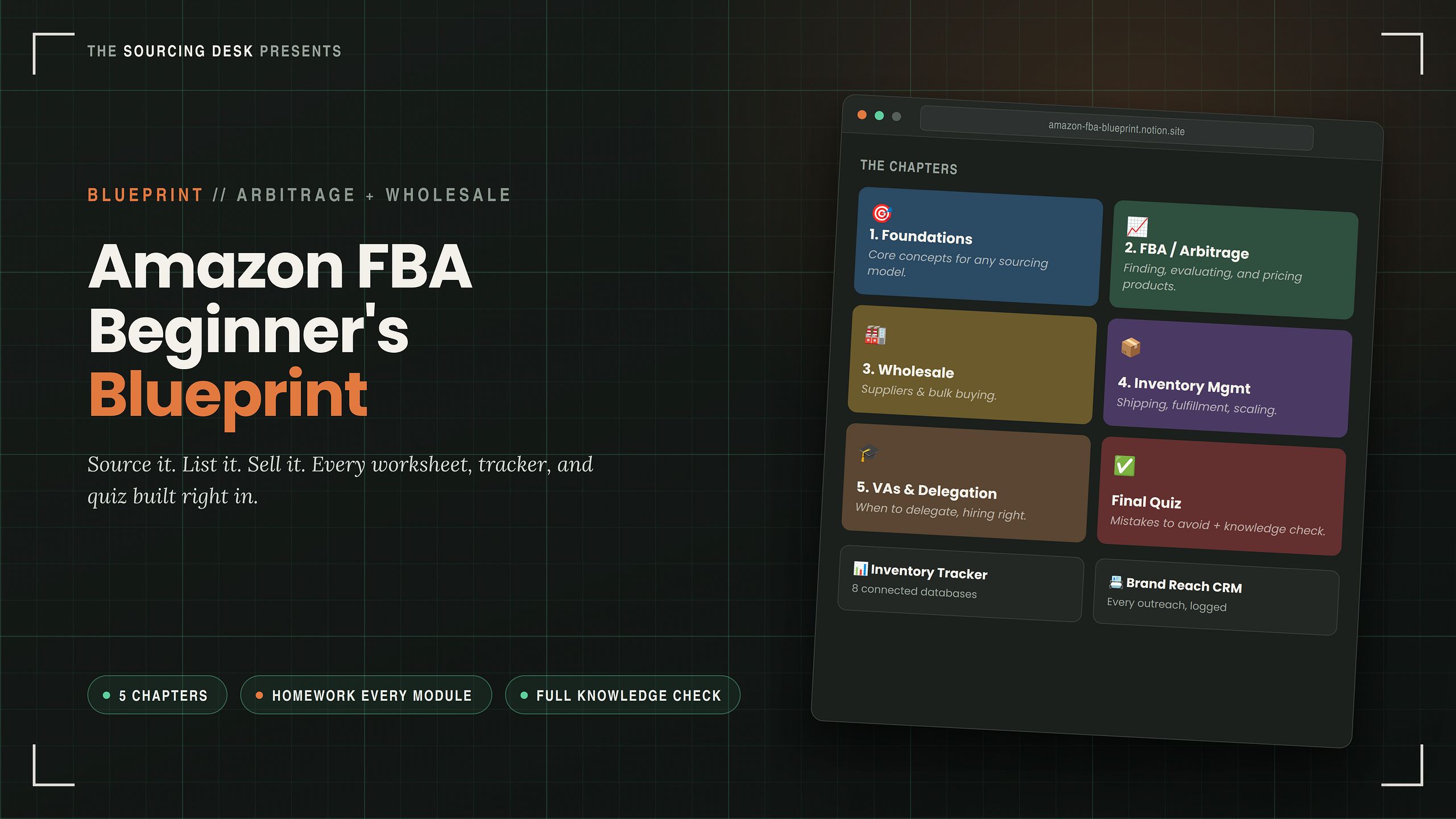Open the Brand Reach CRM title
The image size is (1456, 819).
tap(1184, 585)
